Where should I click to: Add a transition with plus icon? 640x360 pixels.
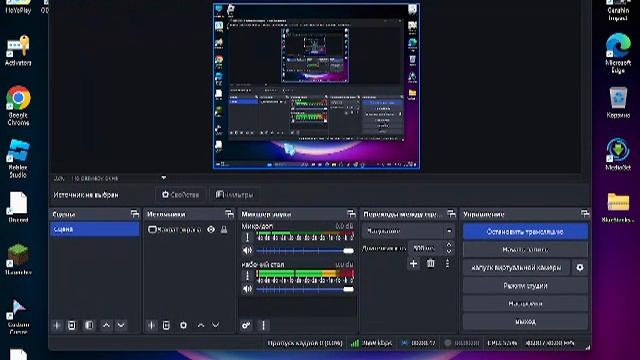point(413,264)
